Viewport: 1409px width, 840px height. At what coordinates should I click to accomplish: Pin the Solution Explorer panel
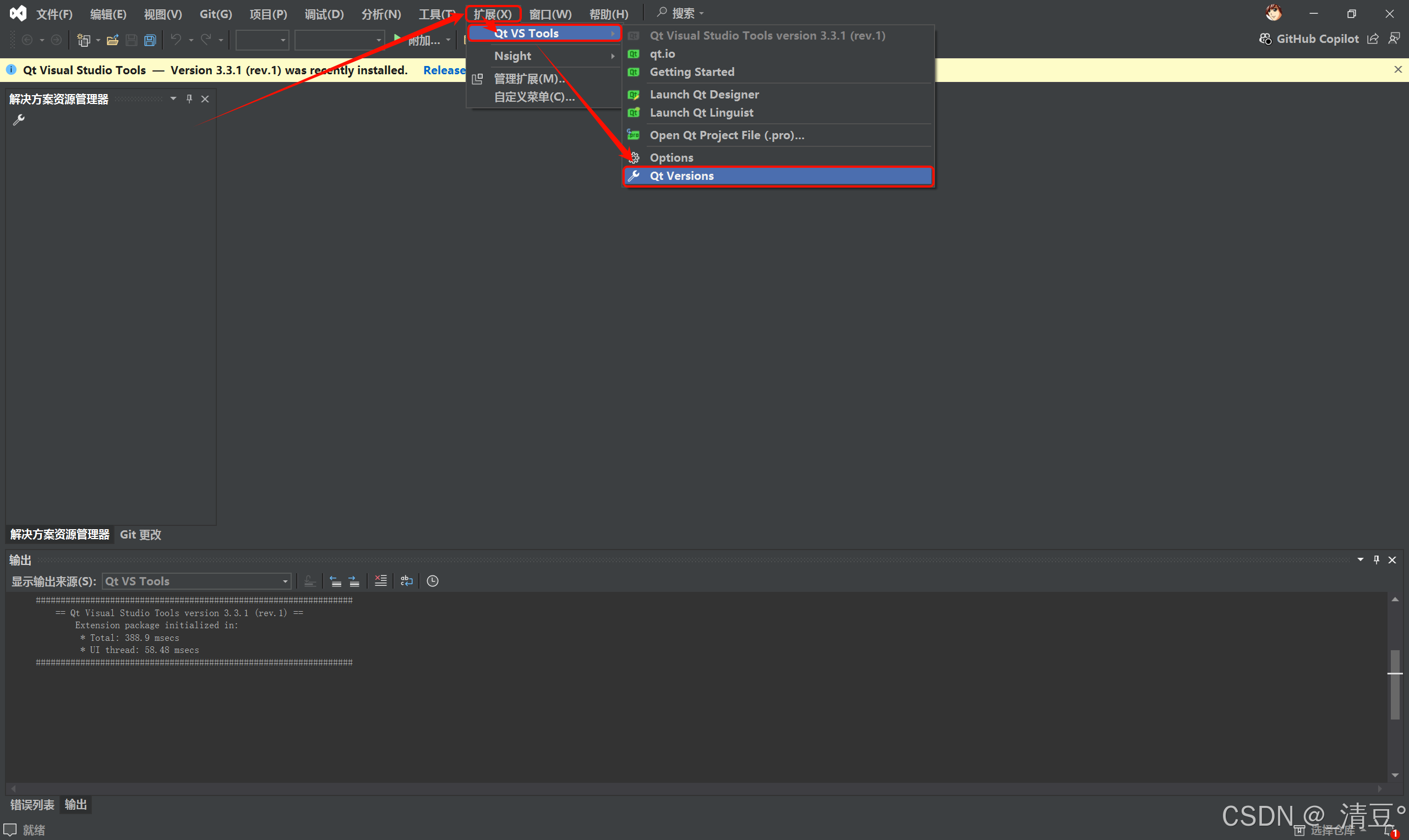(189, 98)
